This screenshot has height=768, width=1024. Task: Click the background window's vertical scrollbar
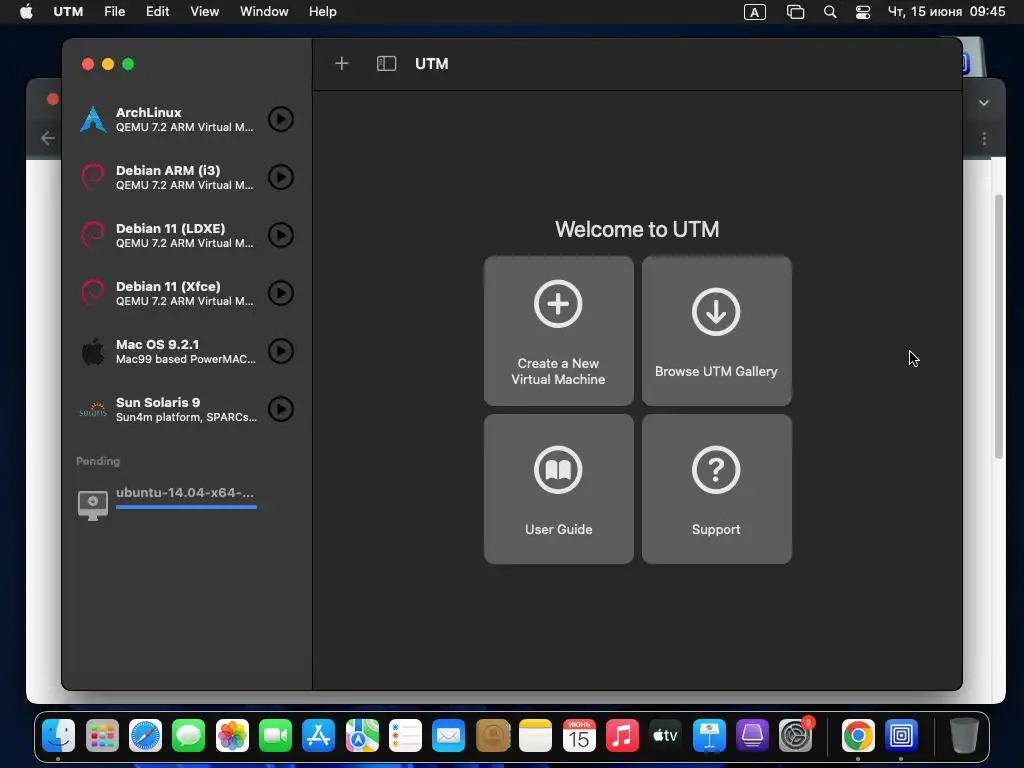pos(999,327)
